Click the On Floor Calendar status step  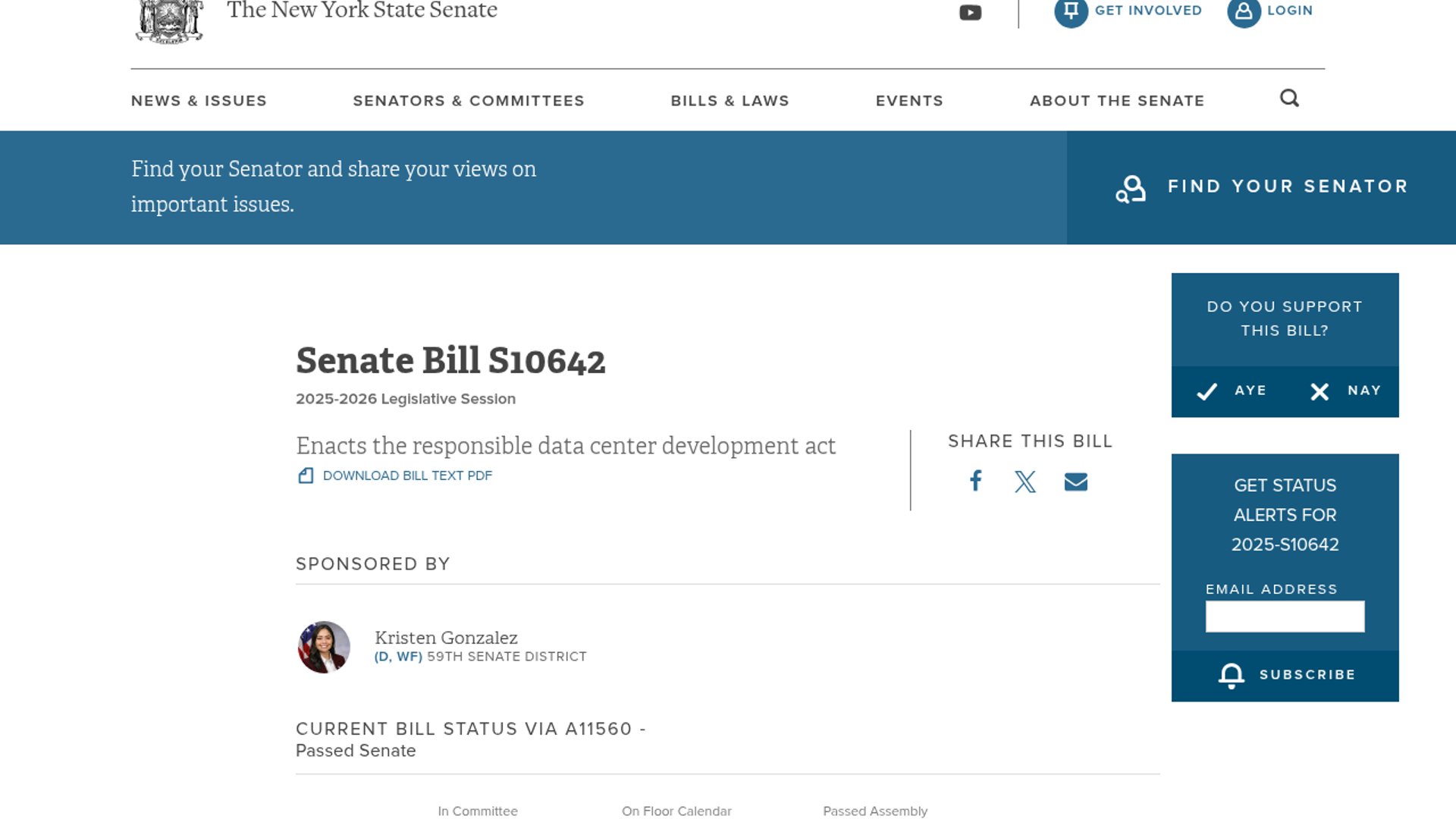676,811
